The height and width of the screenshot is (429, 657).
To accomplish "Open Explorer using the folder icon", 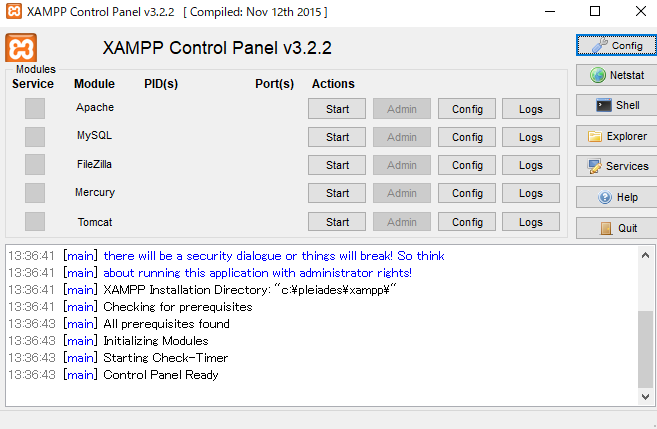I will pyautogui.click(x=616, y=136).
